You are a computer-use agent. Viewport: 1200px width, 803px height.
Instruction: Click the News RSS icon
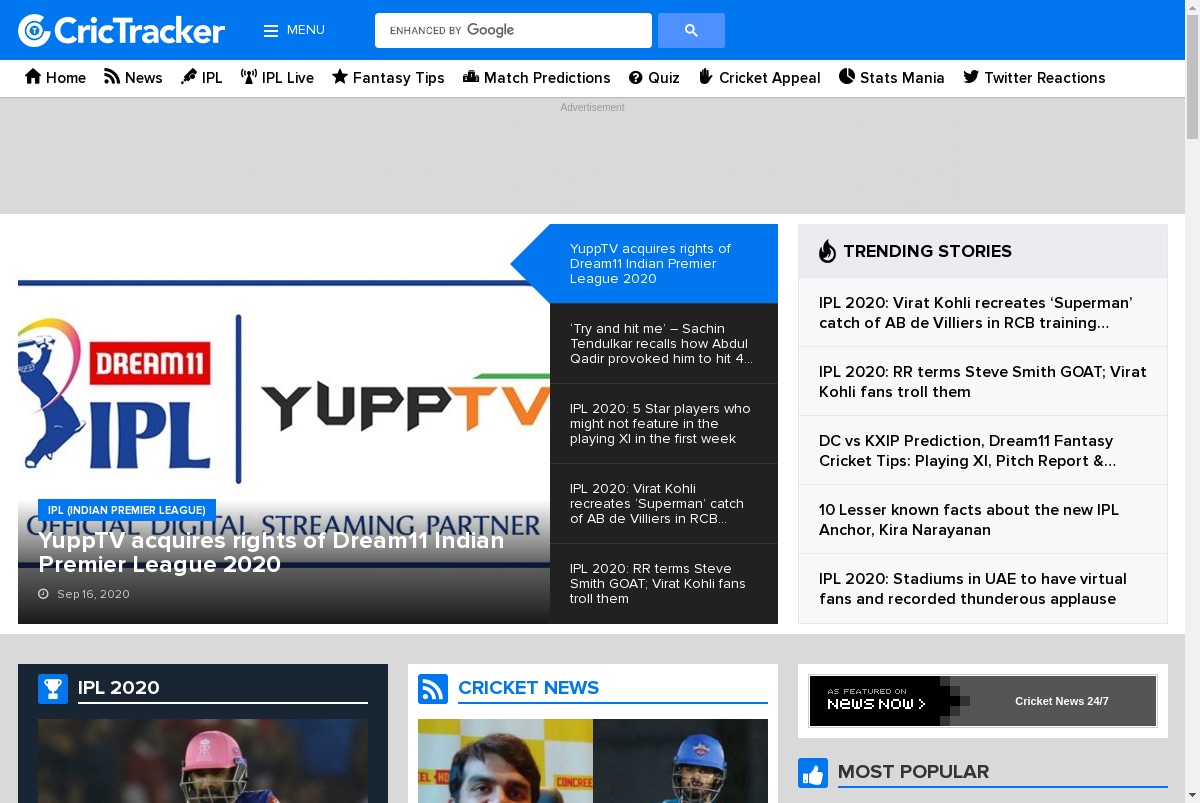(x=112, y=77)
